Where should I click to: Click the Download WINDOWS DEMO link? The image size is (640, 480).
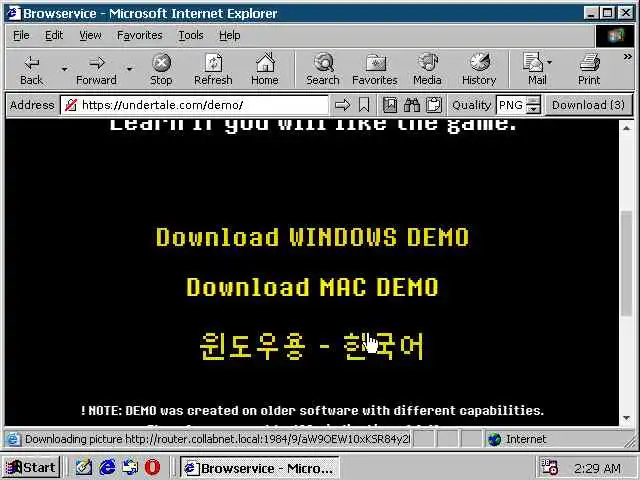pyautogui.click(x=313, y=237)
